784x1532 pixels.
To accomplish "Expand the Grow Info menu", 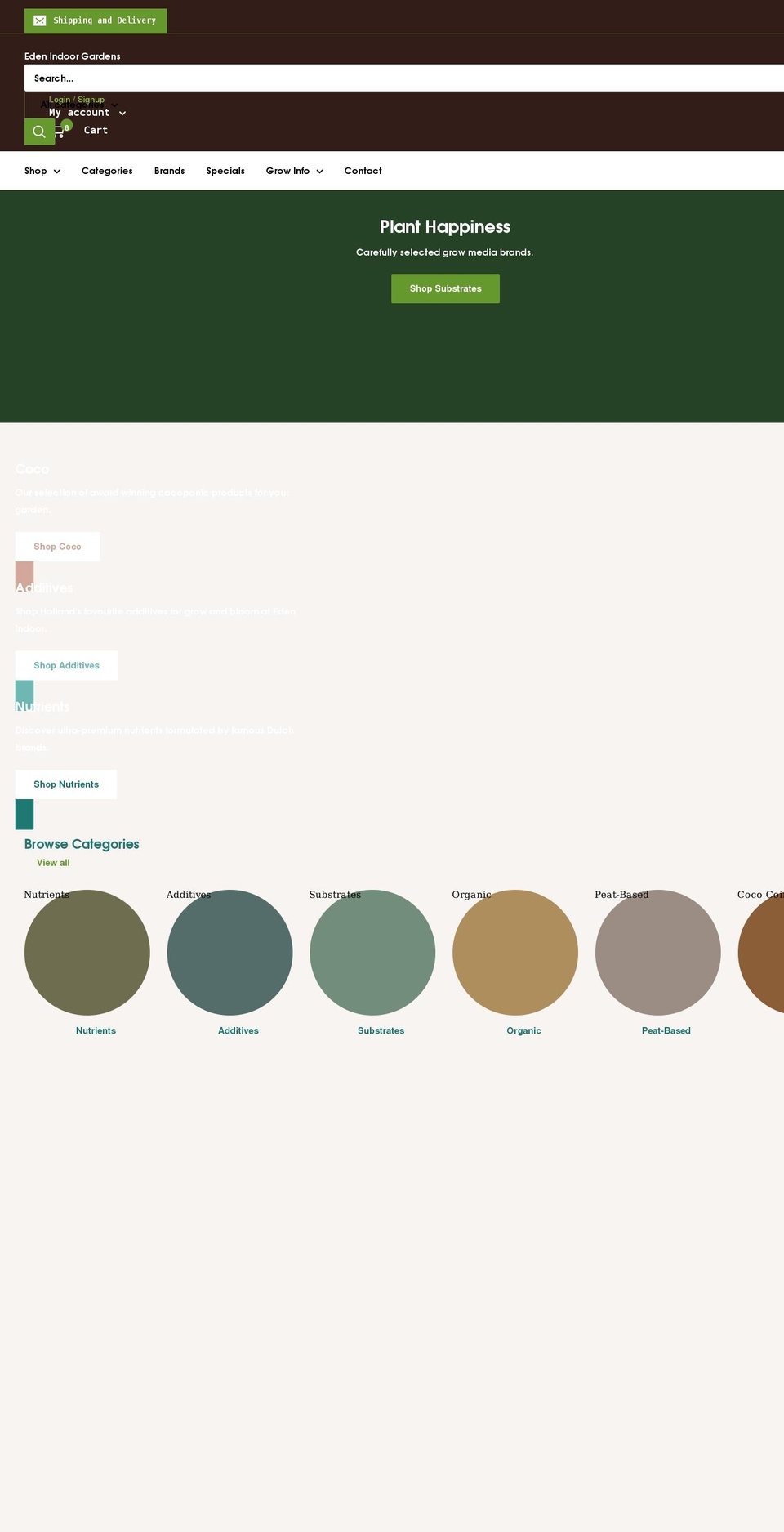I will pos(294,171).
